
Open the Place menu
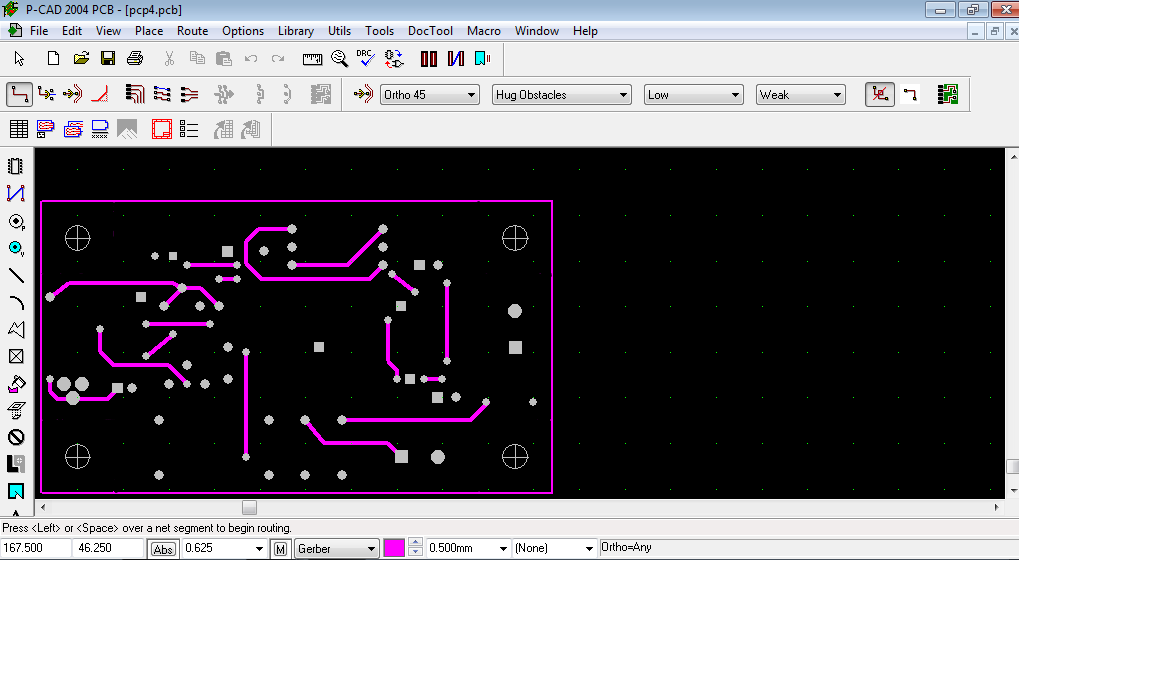coord(148,31)
